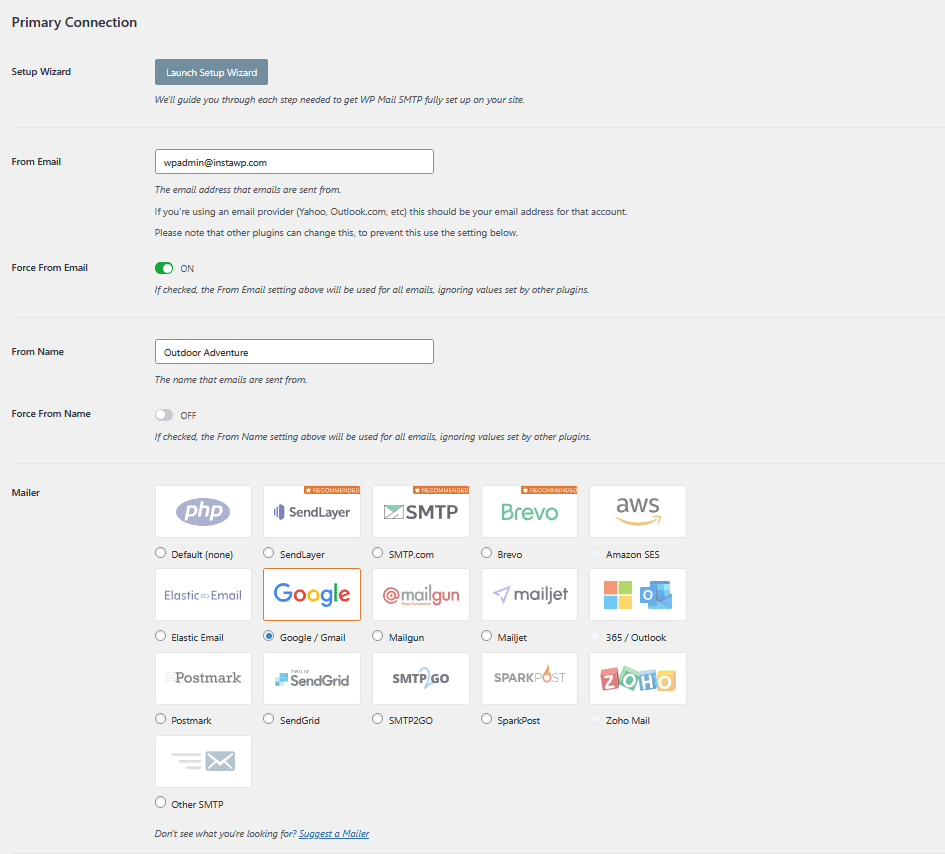Select the Other SMTP envelope icon
Screen dimensions: 945x854
(203, 762)
